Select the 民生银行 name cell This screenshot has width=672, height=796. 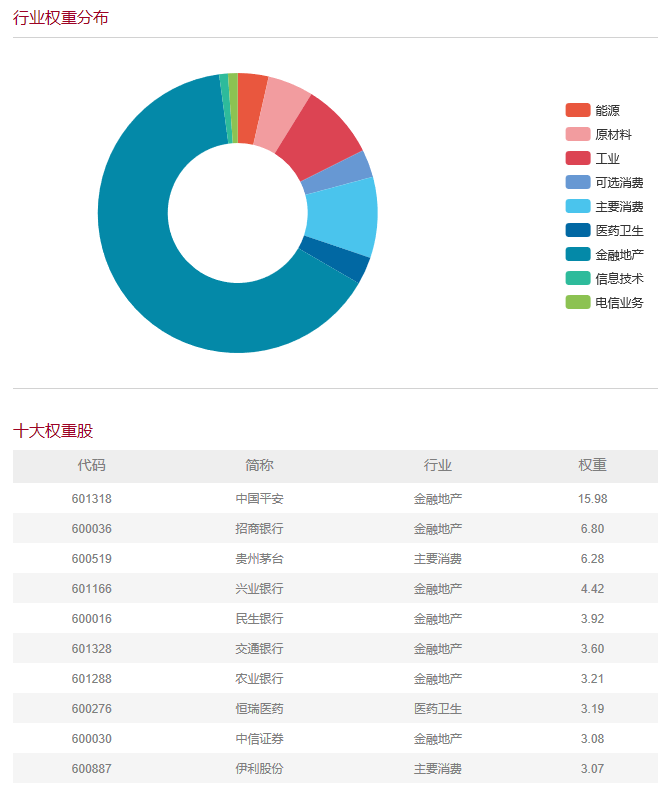(259, 618)
